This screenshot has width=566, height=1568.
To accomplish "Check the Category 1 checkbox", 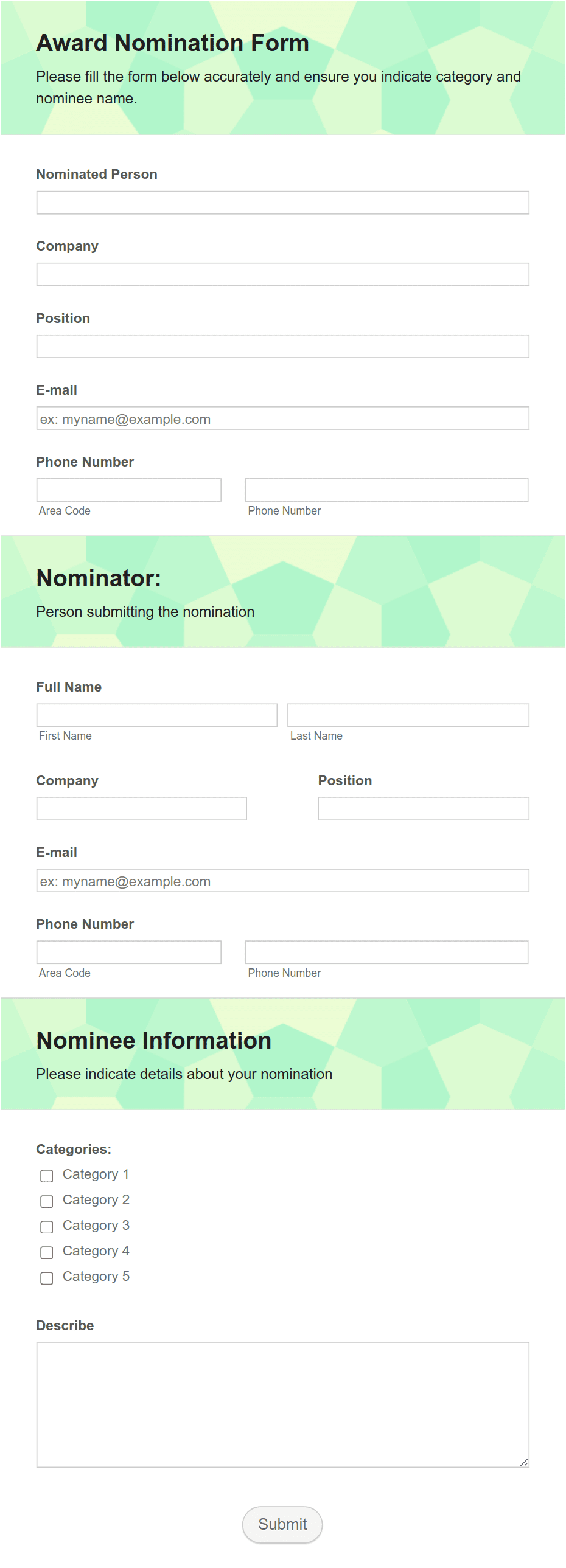I will click(47, 1175).
